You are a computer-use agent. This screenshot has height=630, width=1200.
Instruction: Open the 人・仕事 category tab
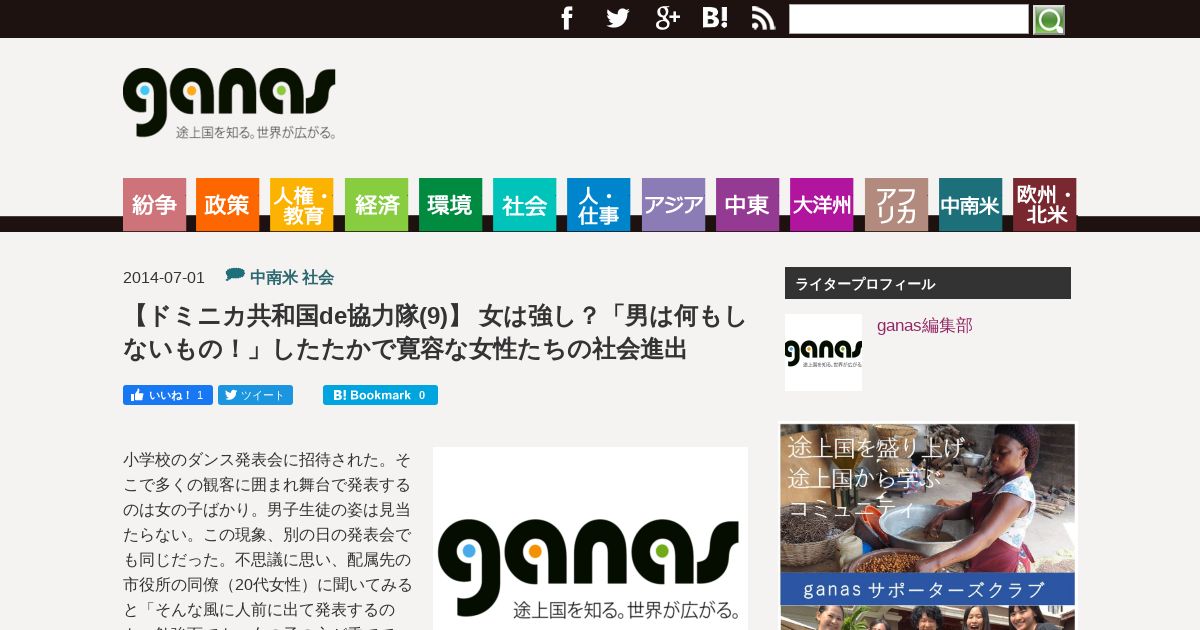click(598, 205)
